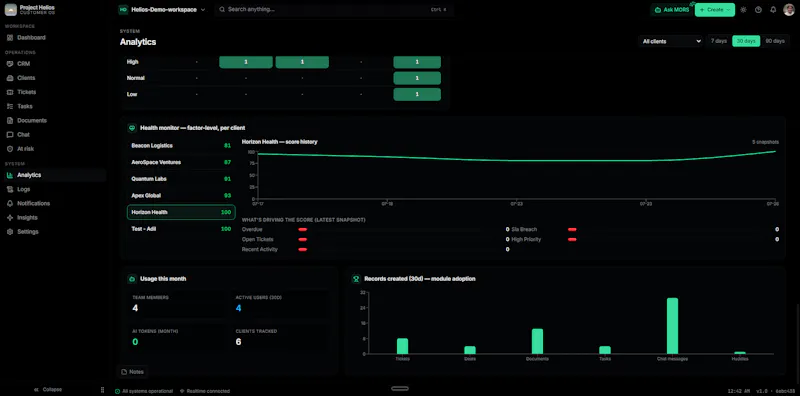800x396 pixels.
Task: Click the Overdue factor red bar
Action: [x=303, y=230]
